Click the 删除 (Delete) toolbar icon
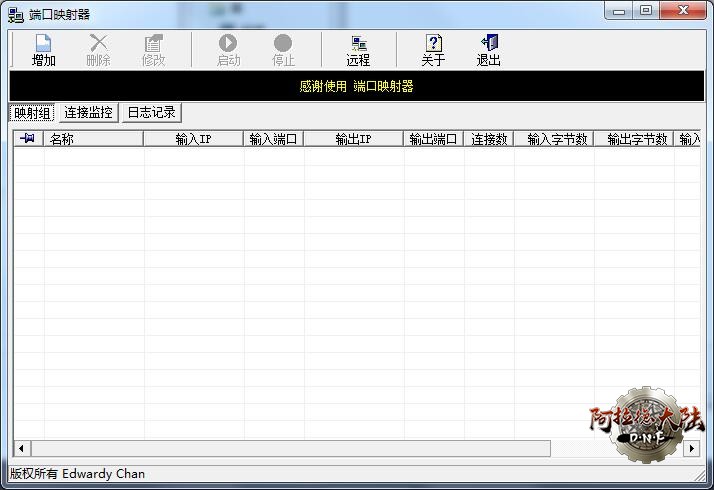 [x=98, y=44]
